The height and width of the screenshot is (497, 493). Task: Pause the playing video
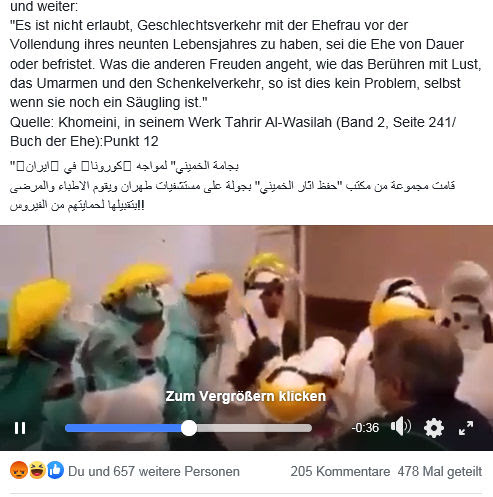click(20, 428)
